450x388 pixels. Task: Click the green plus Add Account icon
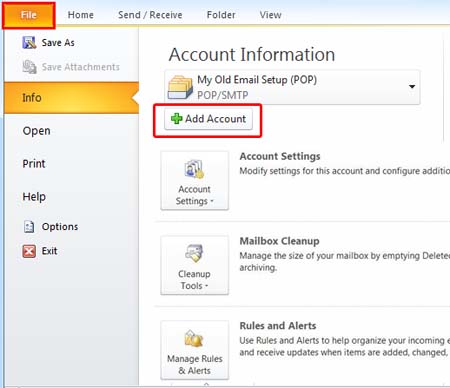[176, 118]
